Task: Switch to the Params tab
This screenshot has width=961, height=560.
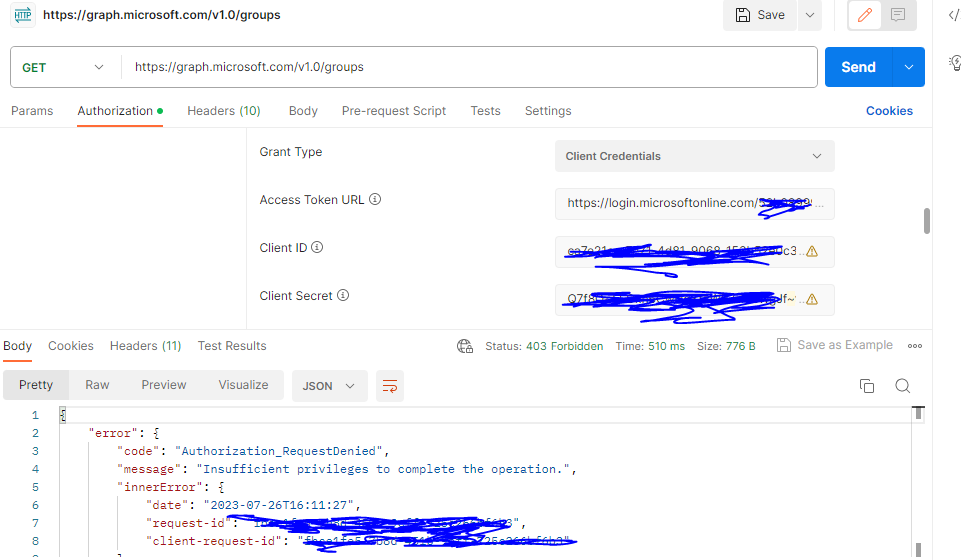Action: 32,111
